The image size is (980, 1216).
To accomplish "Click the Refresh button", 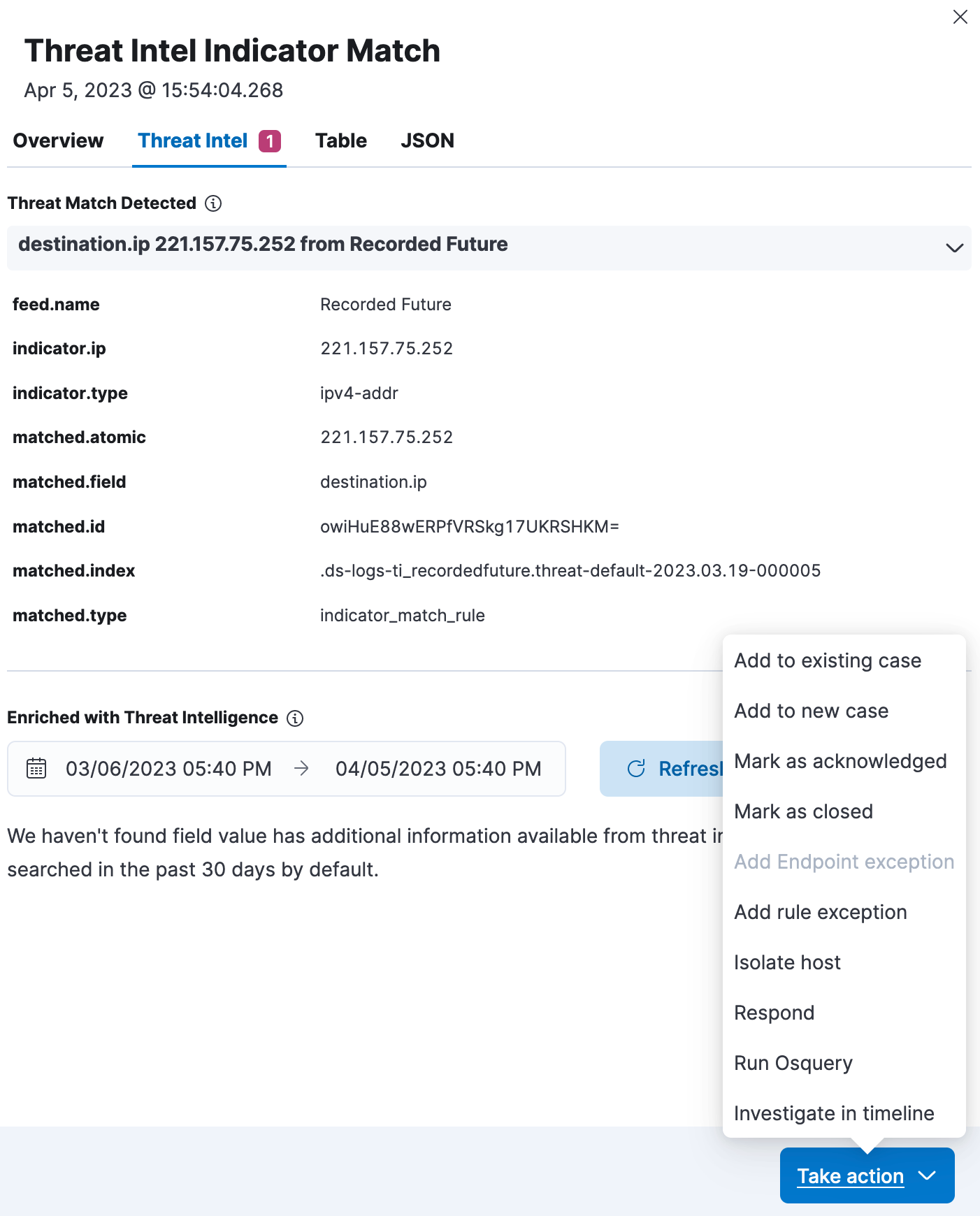I will (x=661, y=769).
